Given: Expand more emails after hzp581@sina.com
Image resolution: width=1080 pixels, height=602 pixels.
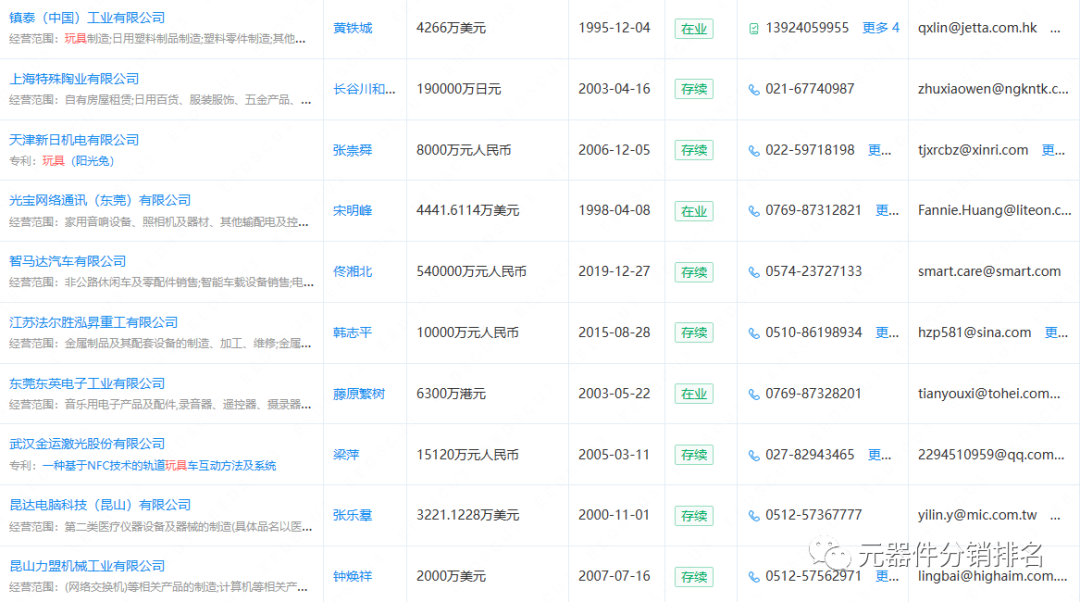Looking at the screenshot, I should [1056, 333].
